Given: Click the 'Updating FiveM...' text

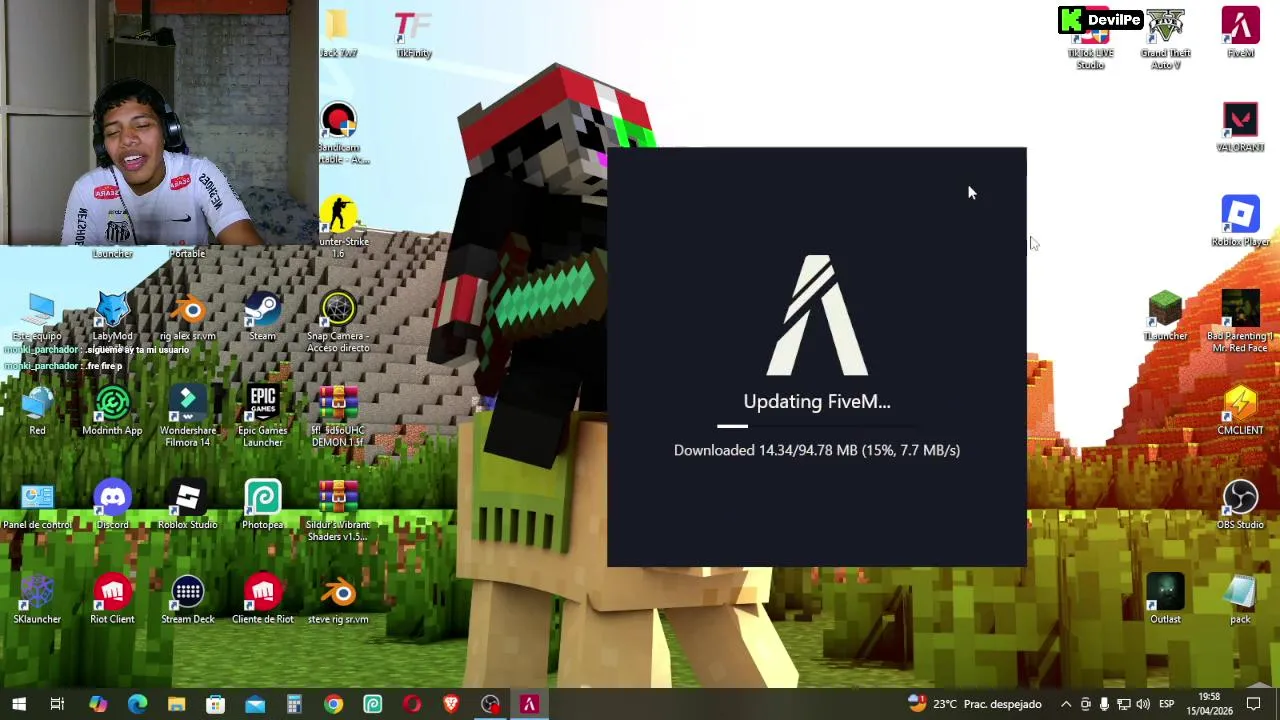Looking at the screenshot, I should [x=816, y=401].
